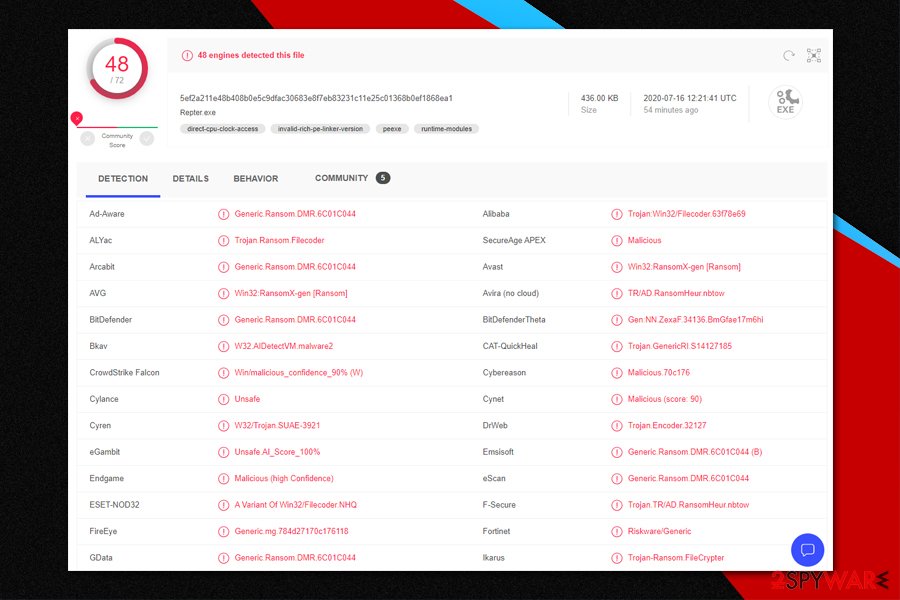This screenshot has height=600, width=900.
Task: Click DrWeb's Trojan.Encoder.32127 detection
Action: 667,425
